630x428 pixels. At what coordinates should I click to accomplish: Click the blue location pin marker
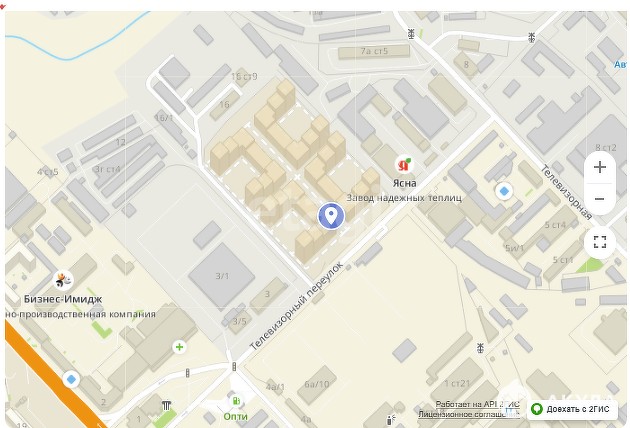[x=331, y=216]
